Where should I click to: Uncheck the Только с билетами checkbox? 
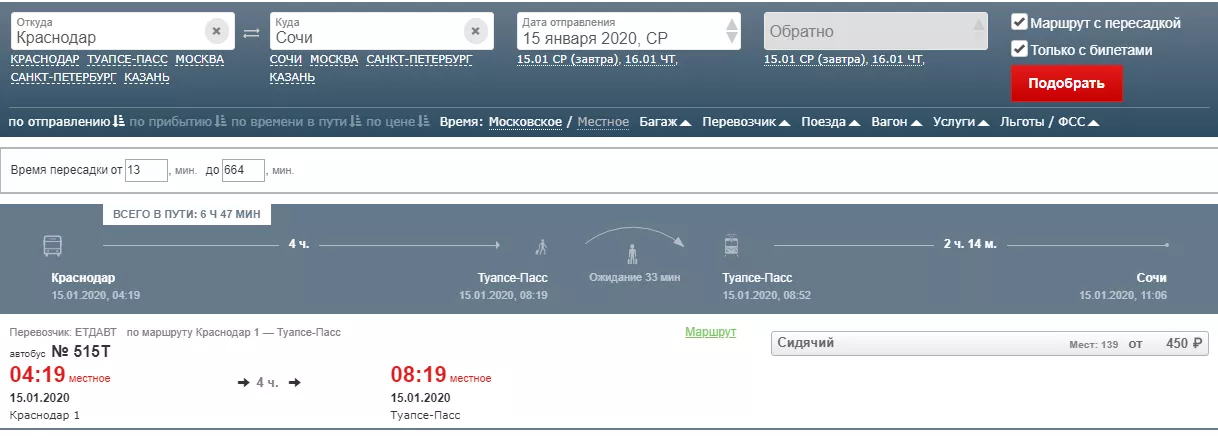coord(1018,49)
